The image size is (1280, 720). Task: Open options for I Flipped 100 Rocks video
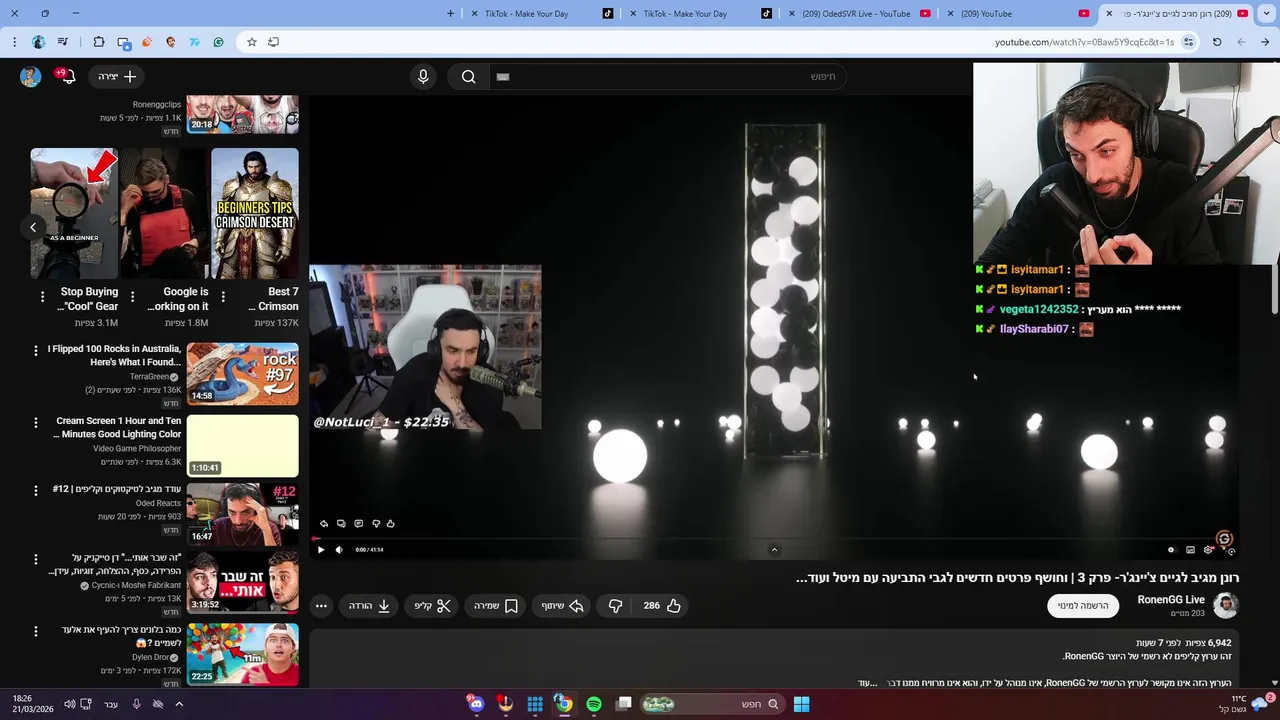pos(36,351)
